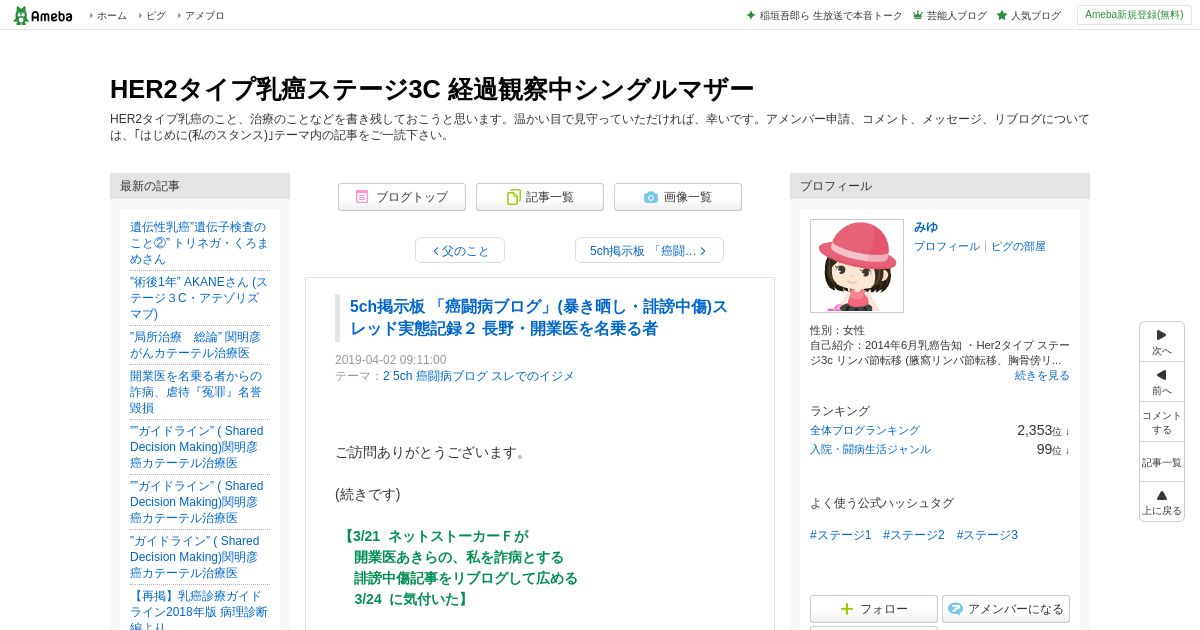The image size is (1200, 630).
Task: Click 2,353位 overall ranking value
Action: 1043,430
